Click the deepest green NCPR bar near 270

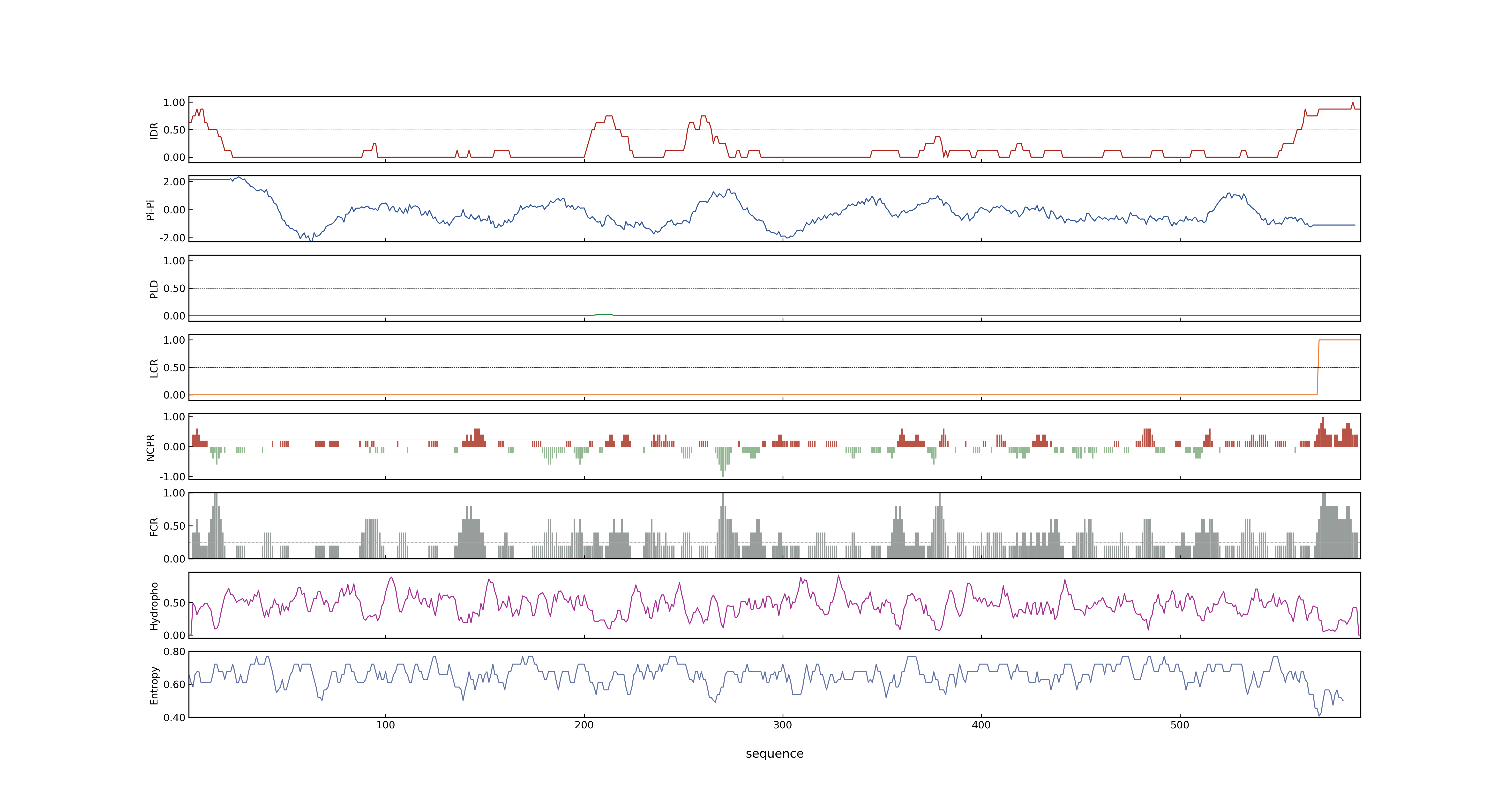pos(723,461)
